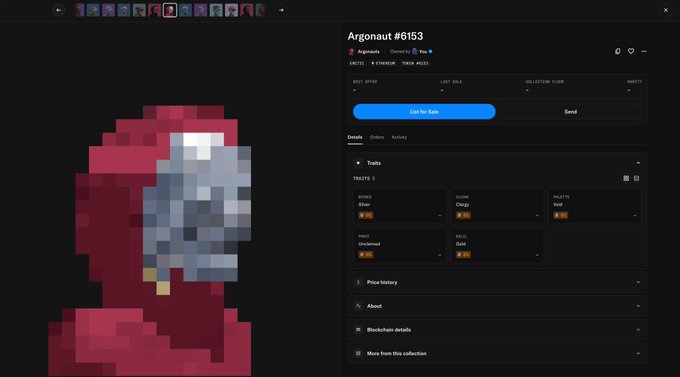Switch traits to list view
The image size is (680, 377).
(x=636, y=178)
